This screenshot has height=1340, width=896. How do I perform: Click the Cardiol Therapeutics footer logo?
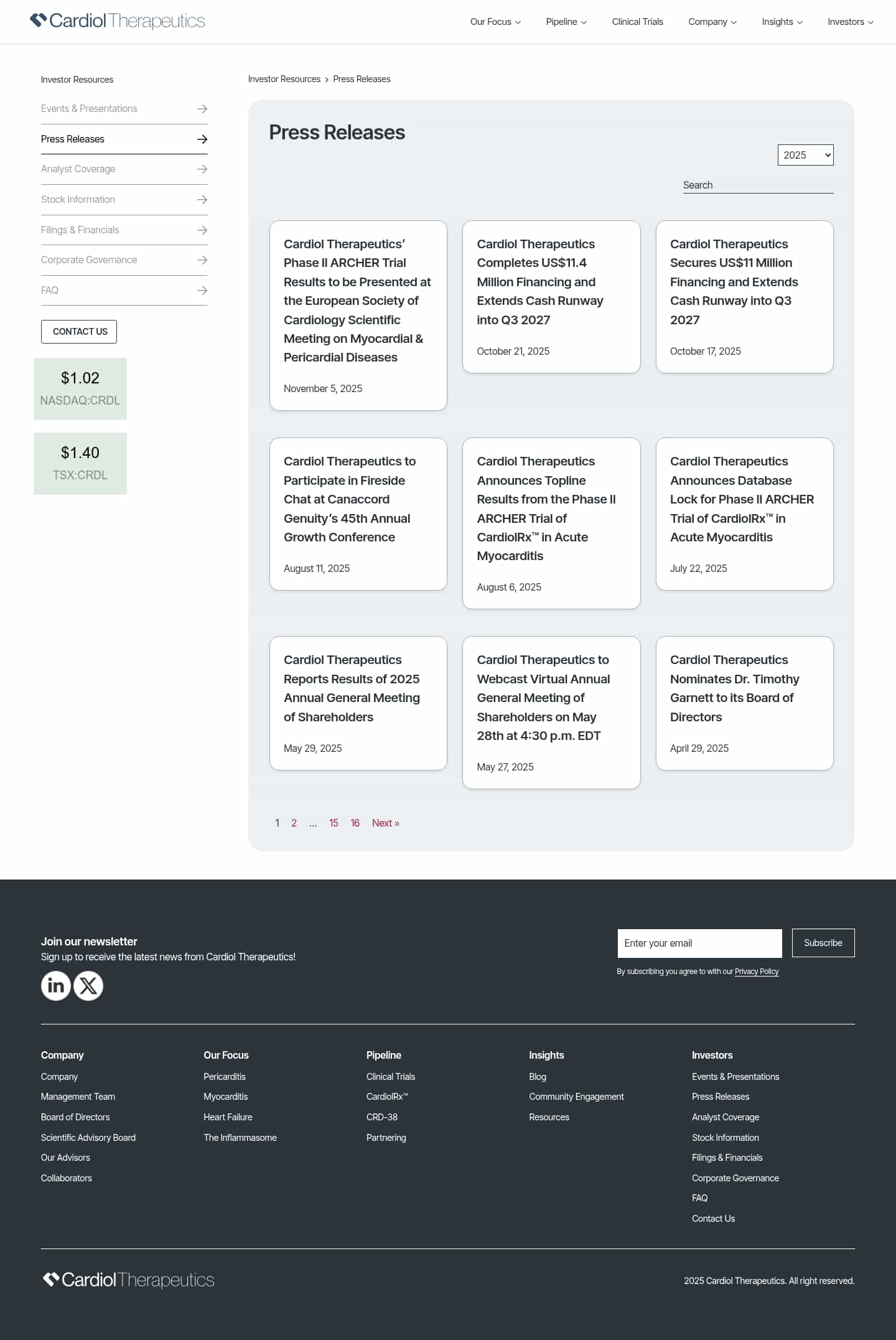click(128, 1280)
